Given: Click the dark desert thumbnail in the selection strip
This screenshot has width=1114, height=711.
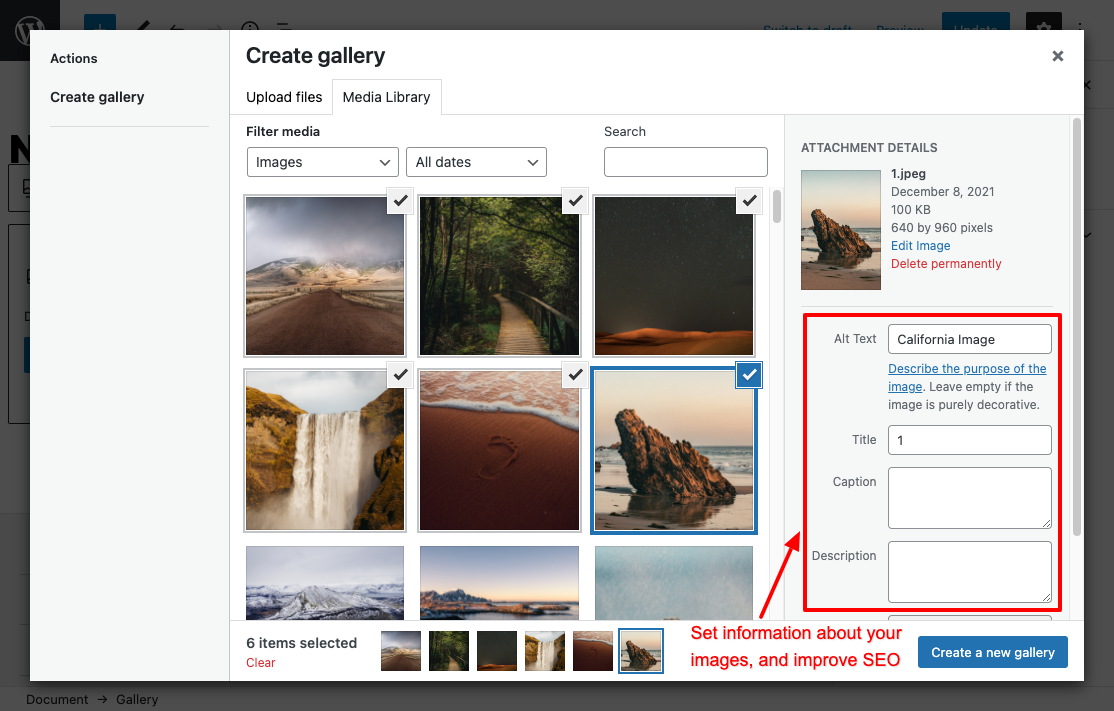Looking at the screenshot, I should [x=497, y=651].
